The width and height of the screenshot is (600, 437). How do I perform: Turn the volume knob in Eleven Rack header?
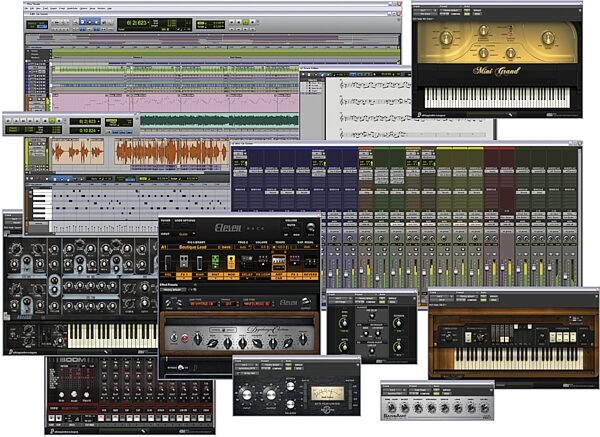[x=311, y=228]
